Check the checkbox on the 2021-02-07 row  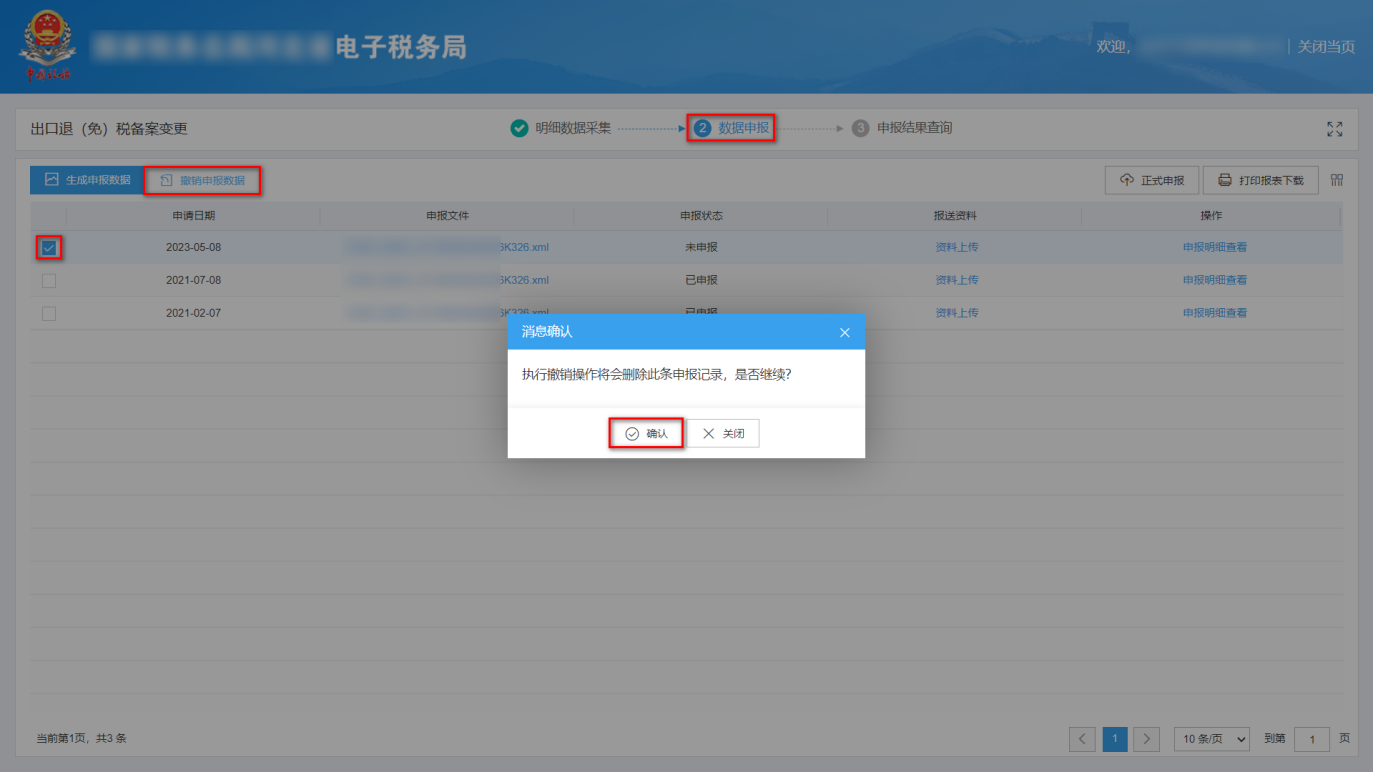coord(48,312)
